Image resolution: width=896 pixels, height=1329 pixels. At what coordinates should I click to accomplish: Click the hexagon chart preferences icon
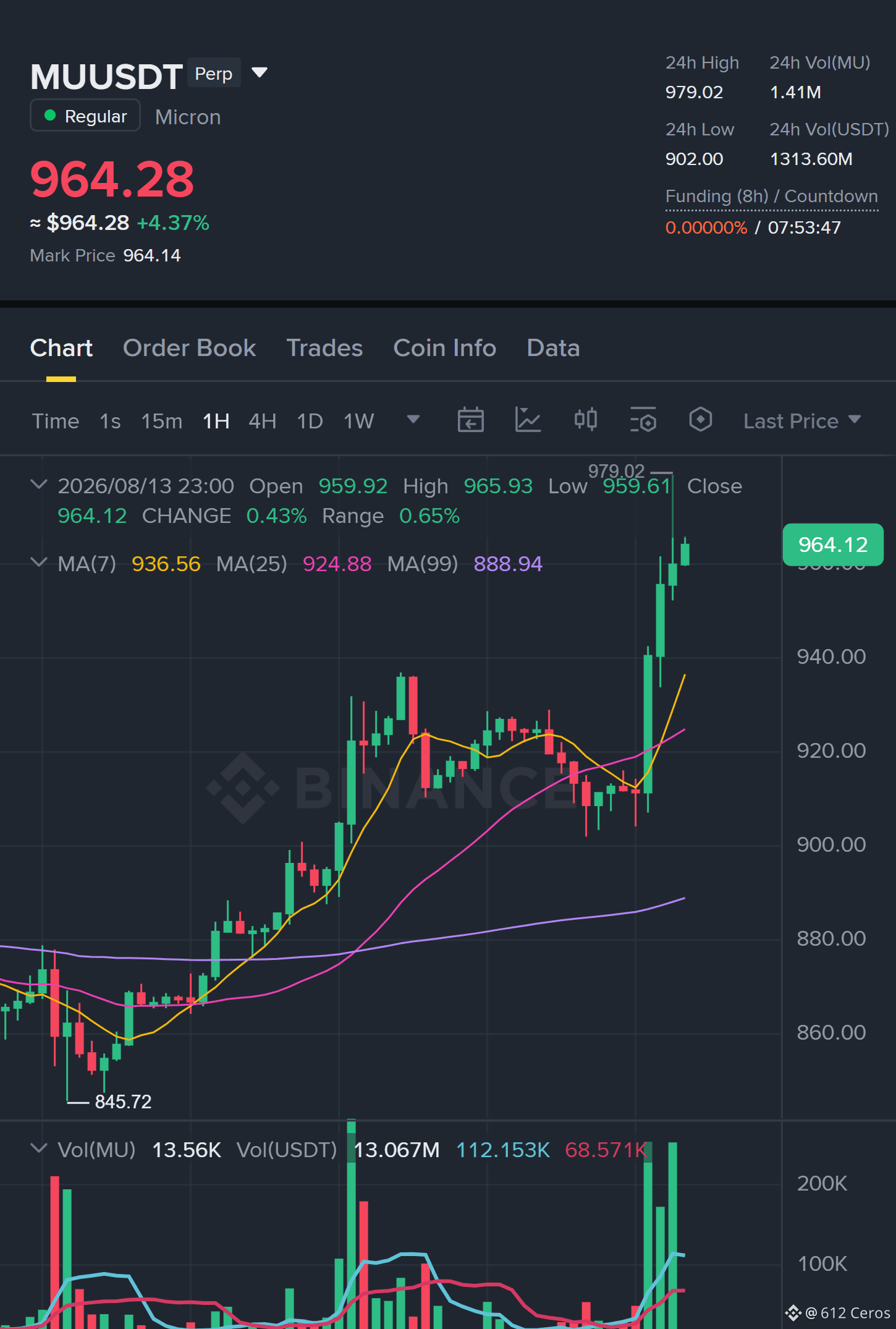[x=700, y=420]
